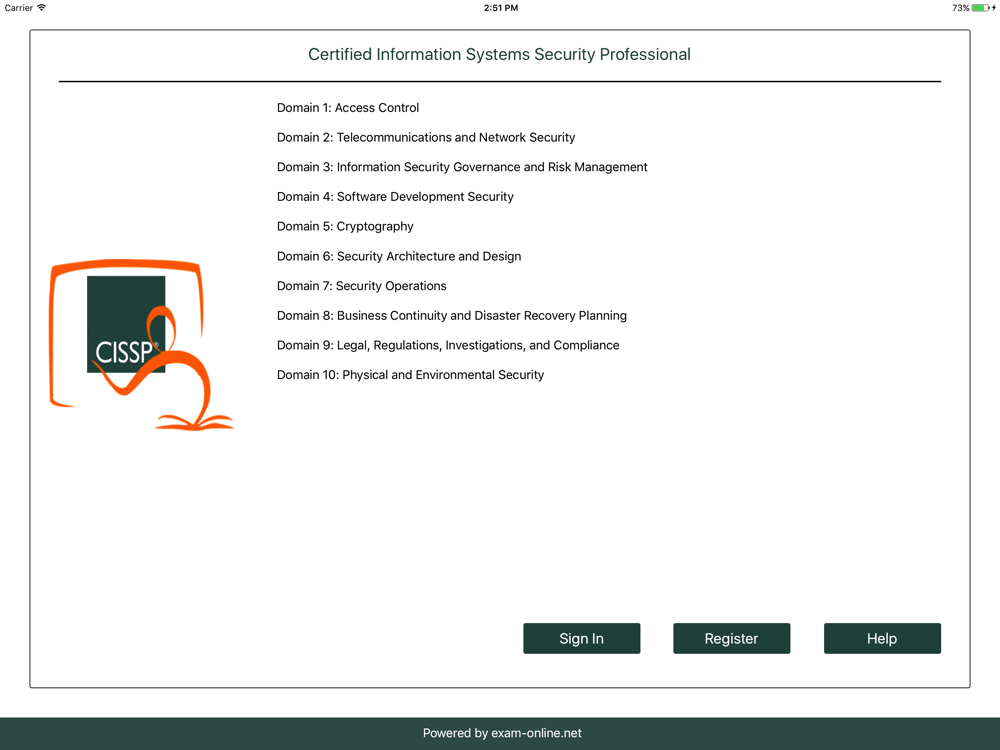Tap the Wi-Fi icon in status bar

(41, 8)
